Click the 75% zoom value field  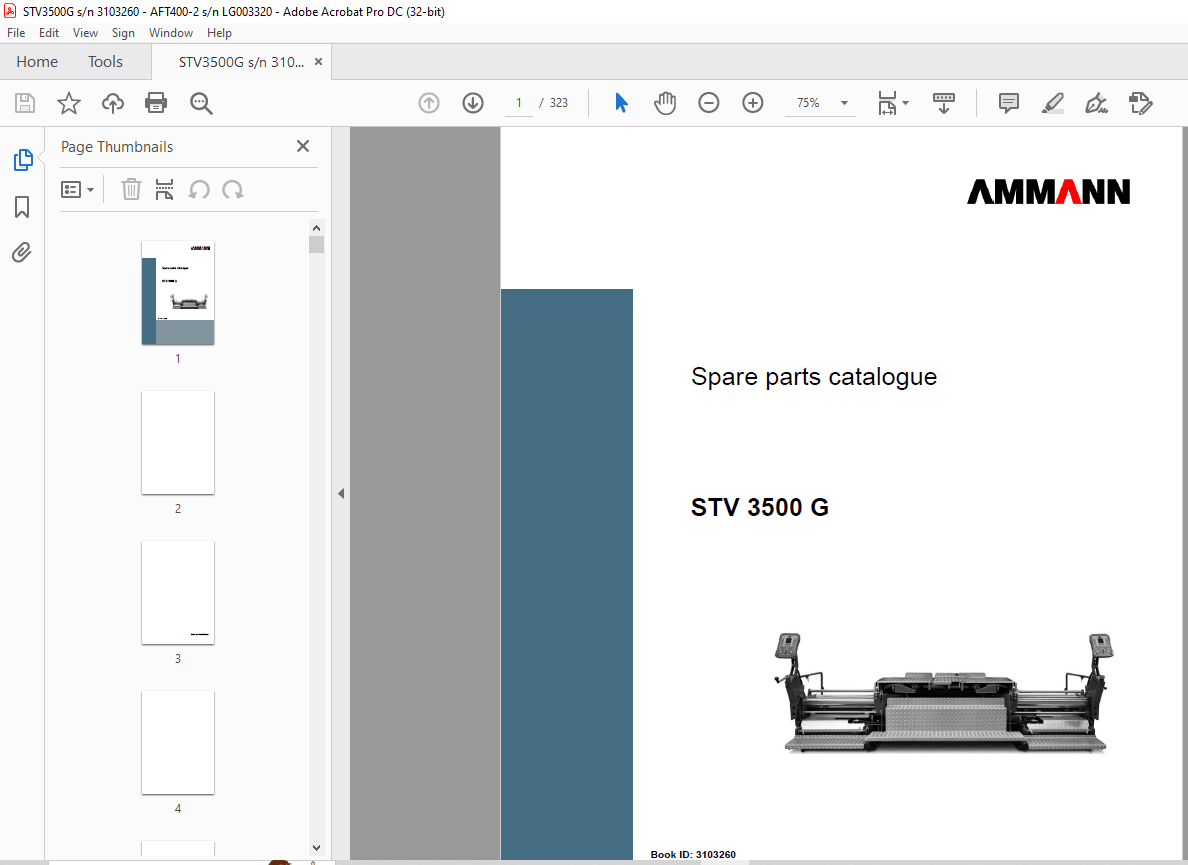click(808, 103)
